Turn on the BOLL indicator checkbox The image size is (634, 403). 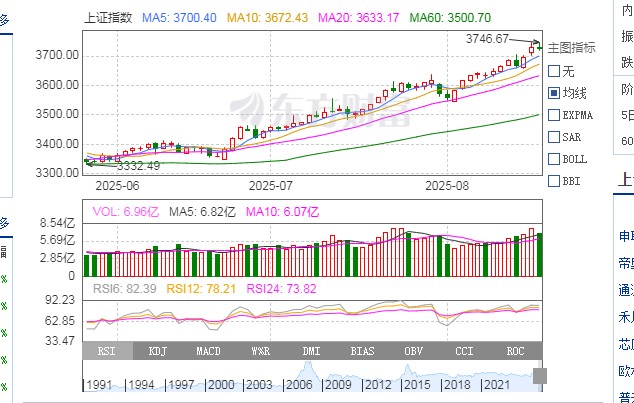point(554,159)
